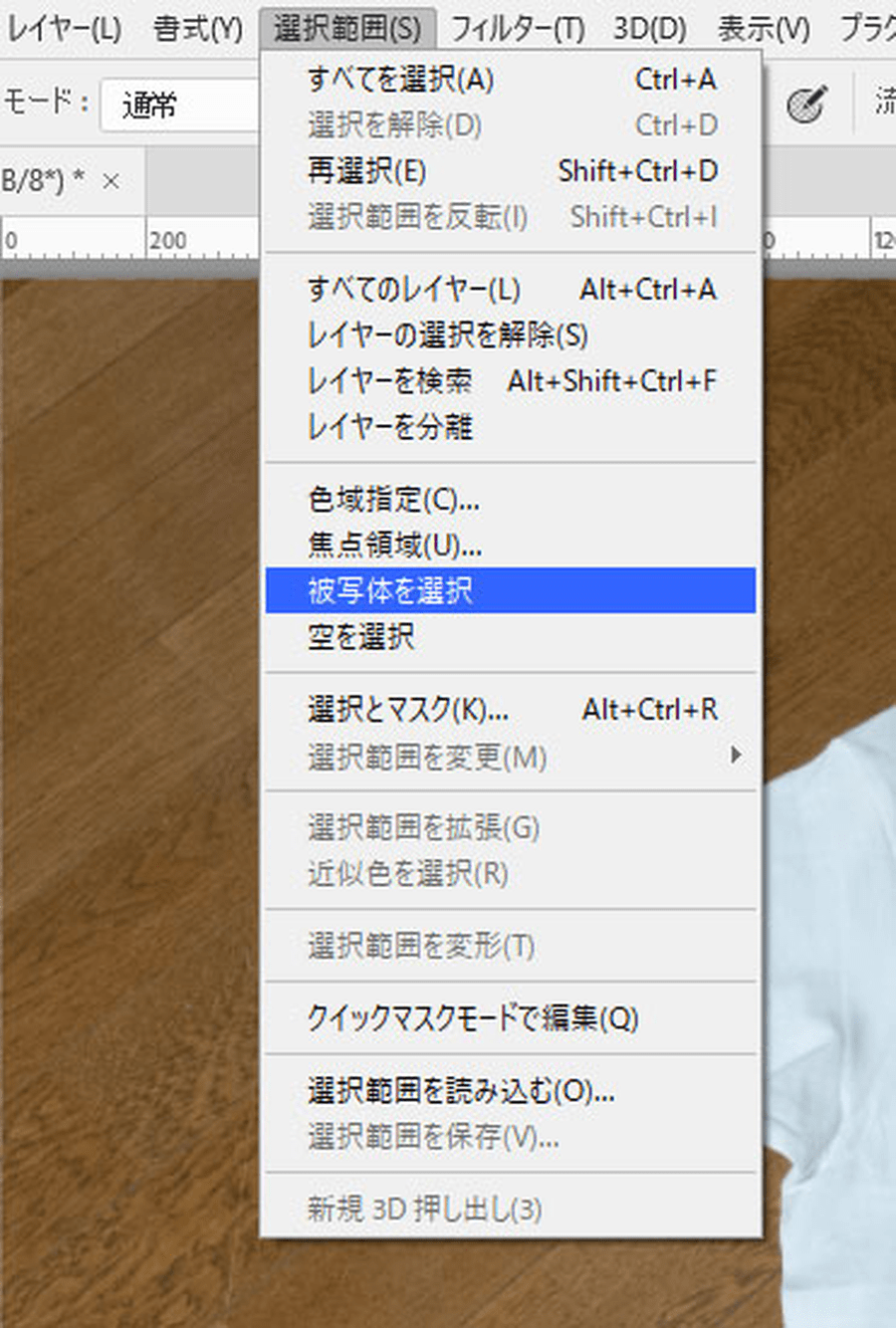Choose クイックマスクモードで編集(Q)

point(511,1018)
